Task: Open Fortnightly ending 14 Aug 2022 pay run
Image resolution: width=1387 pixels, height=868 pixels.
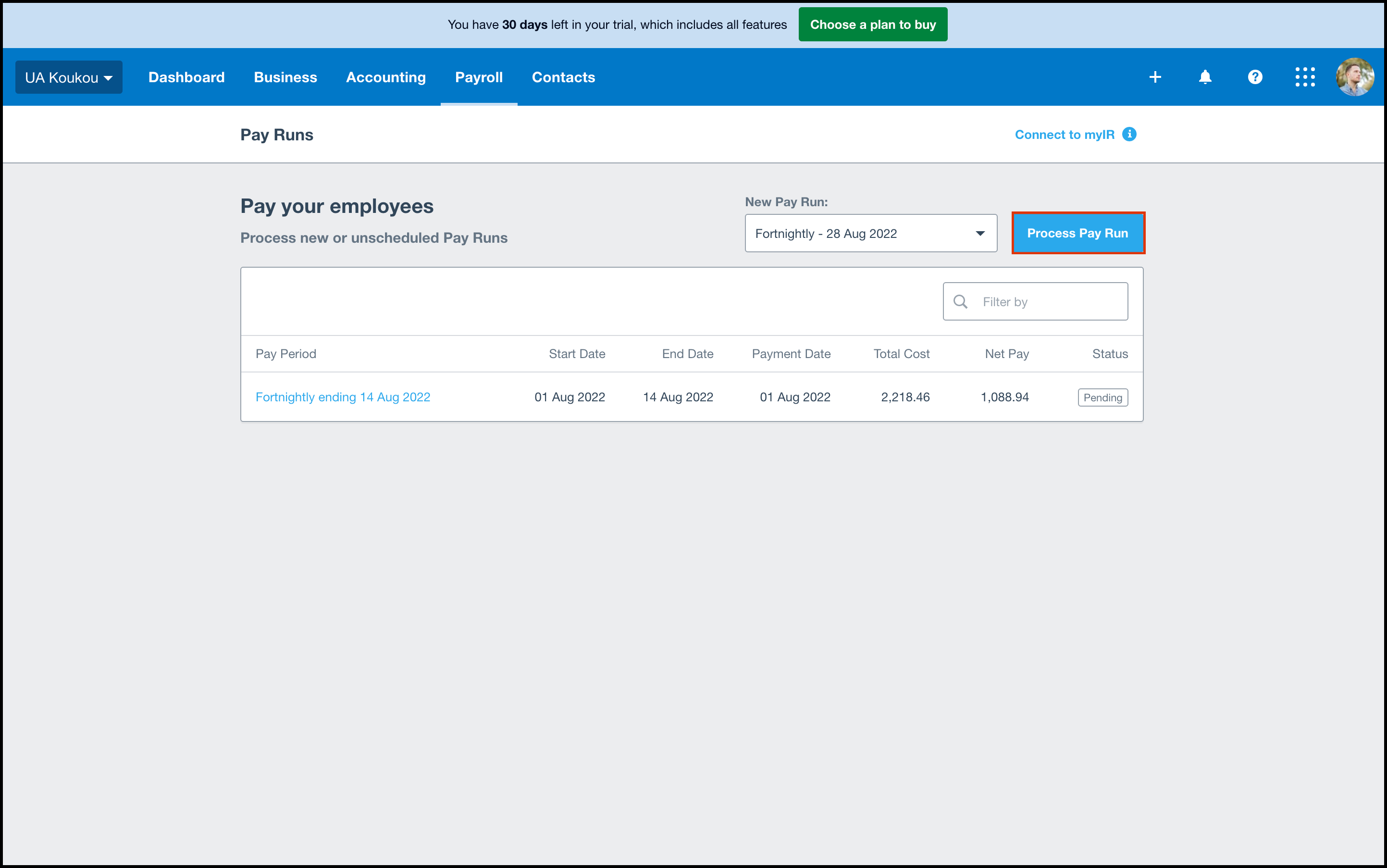Action: click(x=343, y=397)
